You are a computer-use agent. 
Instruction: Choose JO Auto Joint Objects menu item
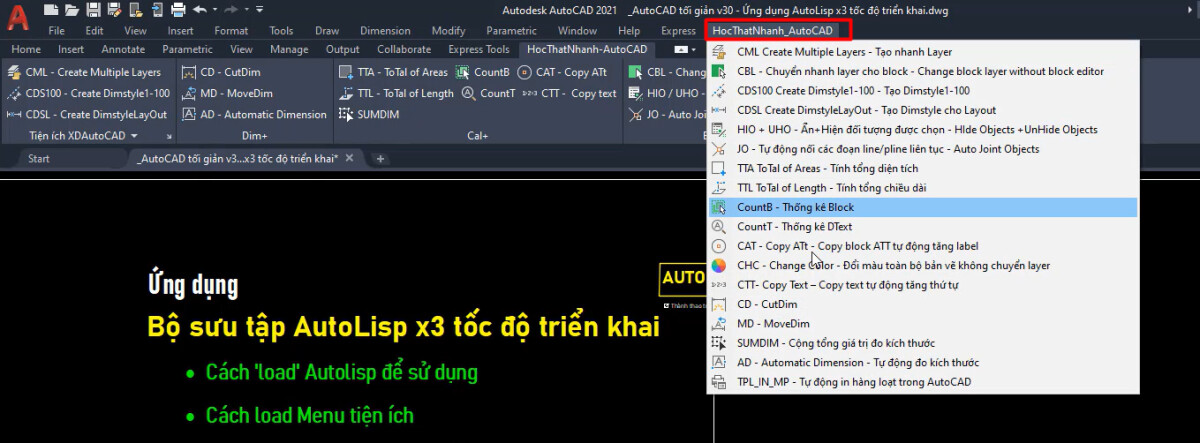(923, 149)
